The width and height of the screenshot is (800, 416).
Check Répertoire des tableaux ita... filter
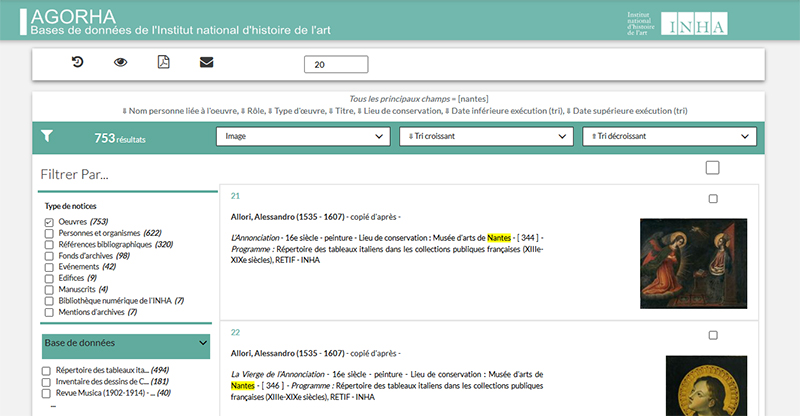point(46,371)
